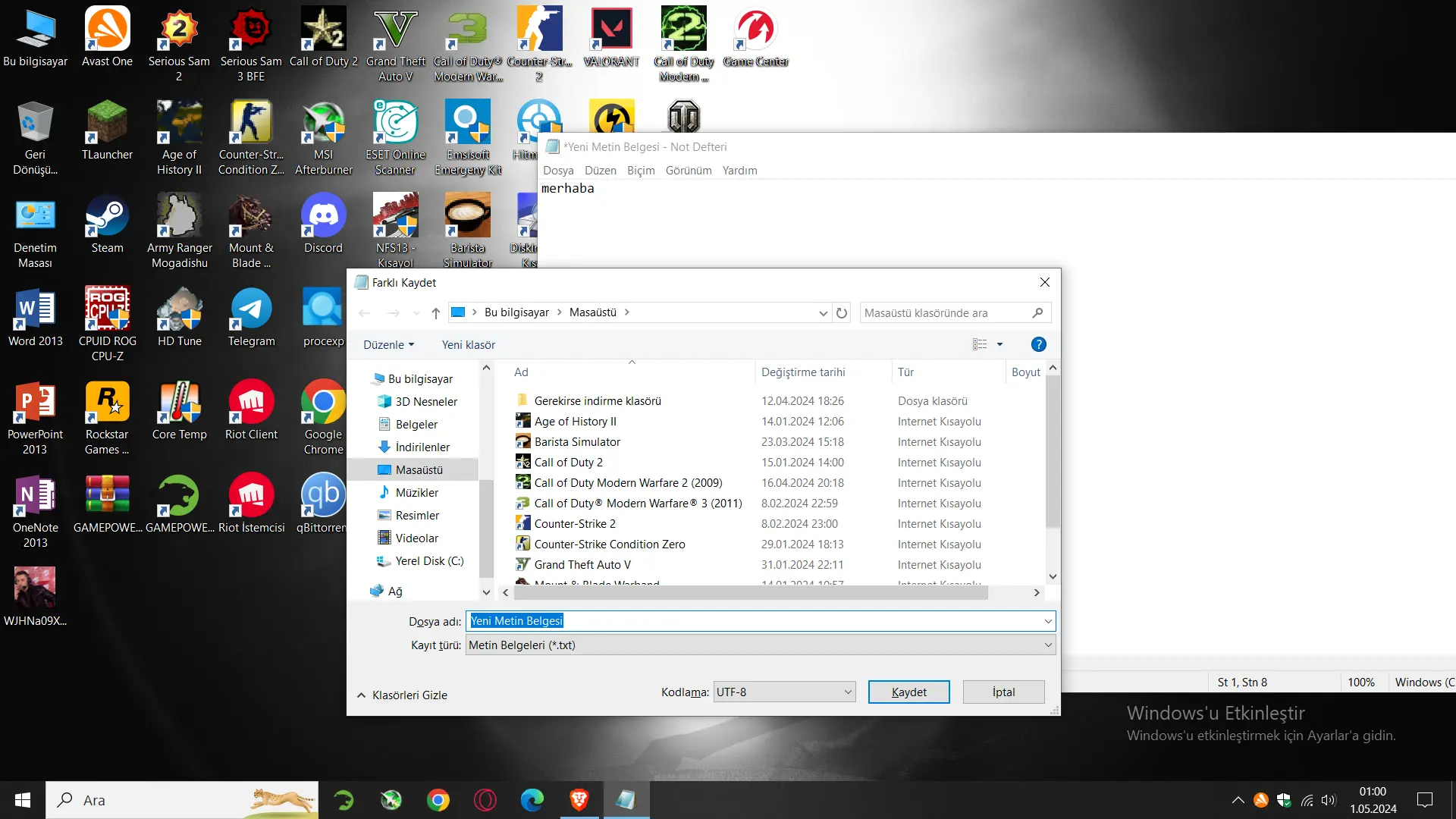Click the taskbar Ara search box

click(x=182, y=800)
